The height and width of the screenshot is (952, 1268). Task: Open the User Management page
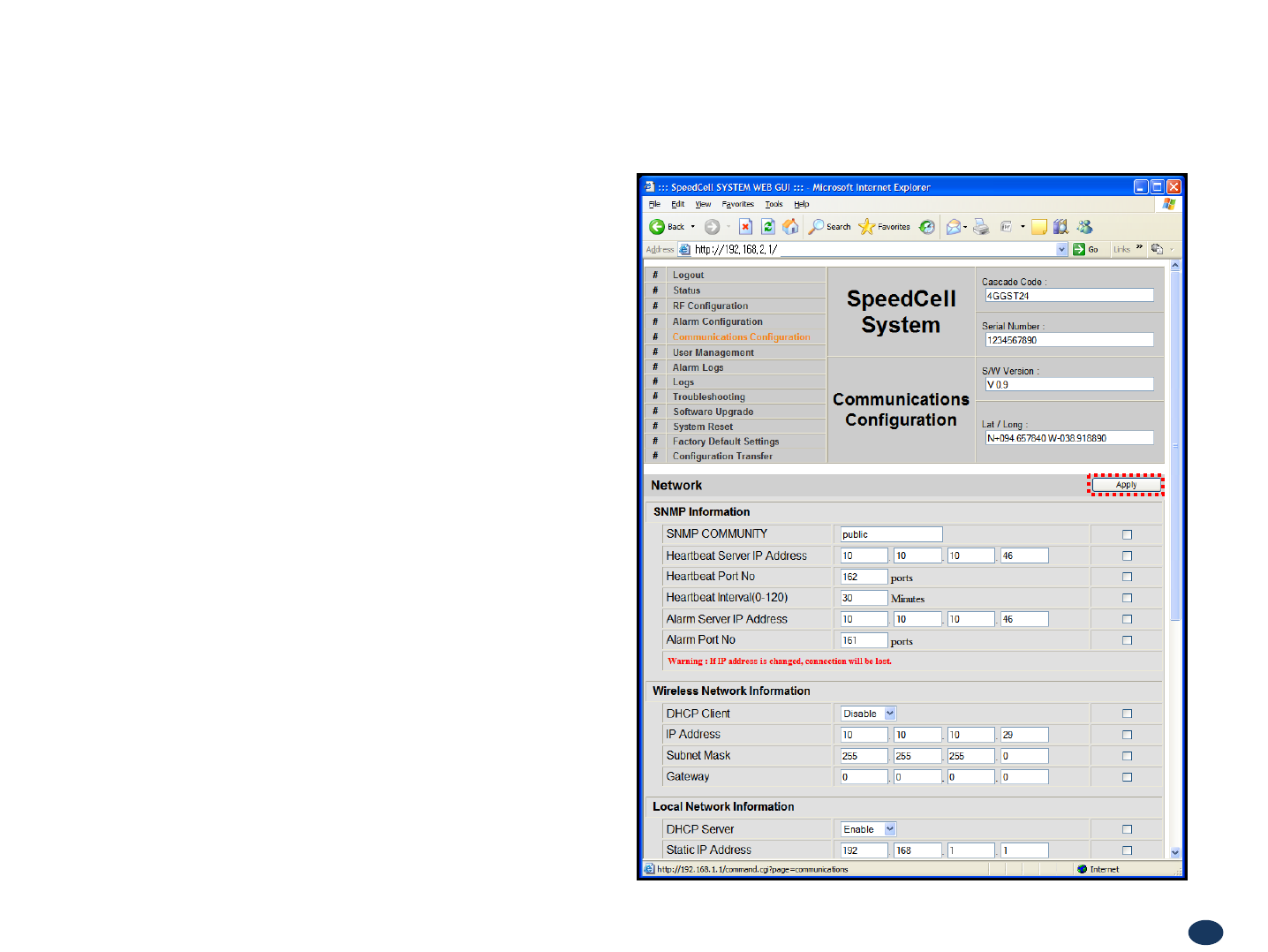click(713, 353)
